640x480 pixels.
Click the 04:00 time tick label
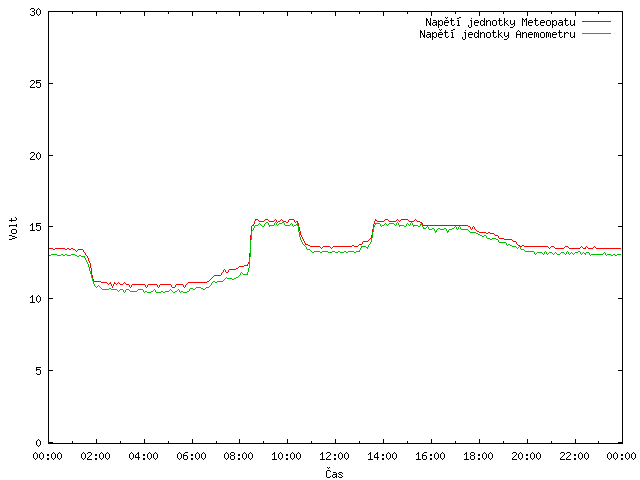click(x=143, y=456)
